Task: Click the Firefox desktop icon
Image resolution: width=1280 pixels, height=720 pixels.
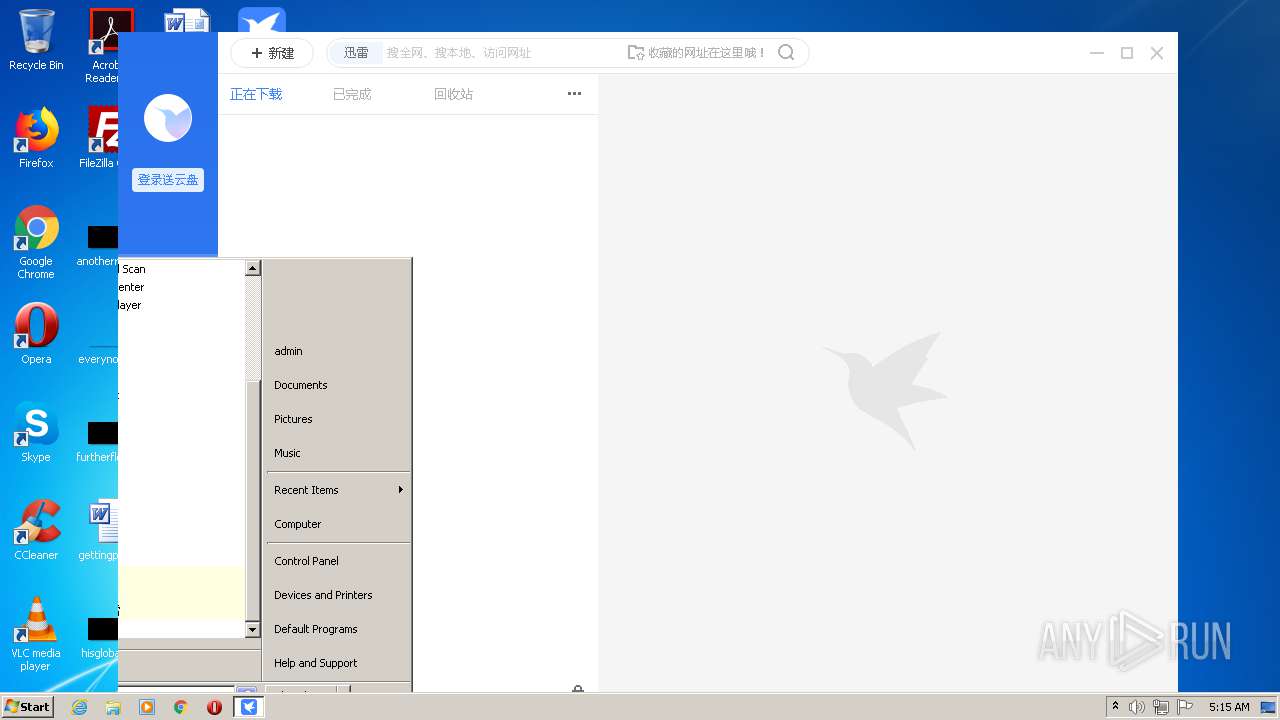Action: tap(36, 138)
